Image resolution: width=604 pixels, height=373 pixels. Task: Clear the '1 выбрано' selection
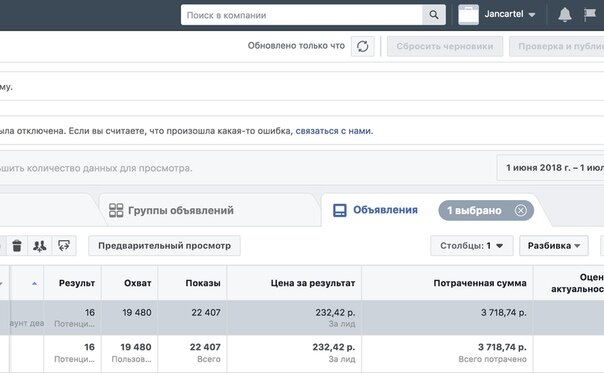(520, 210)
